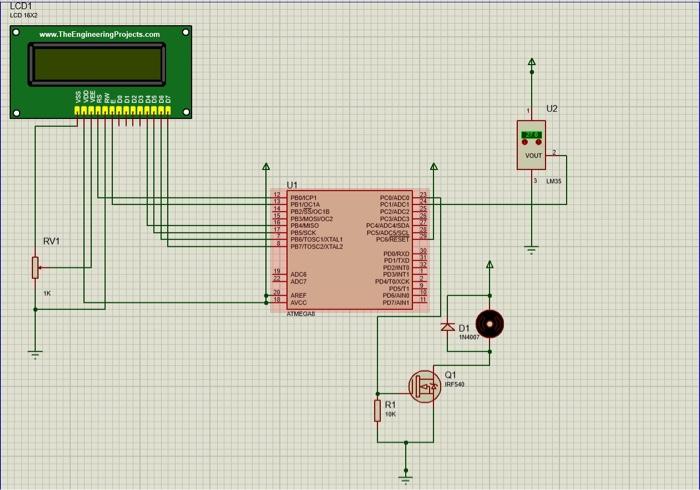The height and width of the screenshot is (490, 700).
Task: Select the LM35 temperature sensor U2
Action: [531, 145]
